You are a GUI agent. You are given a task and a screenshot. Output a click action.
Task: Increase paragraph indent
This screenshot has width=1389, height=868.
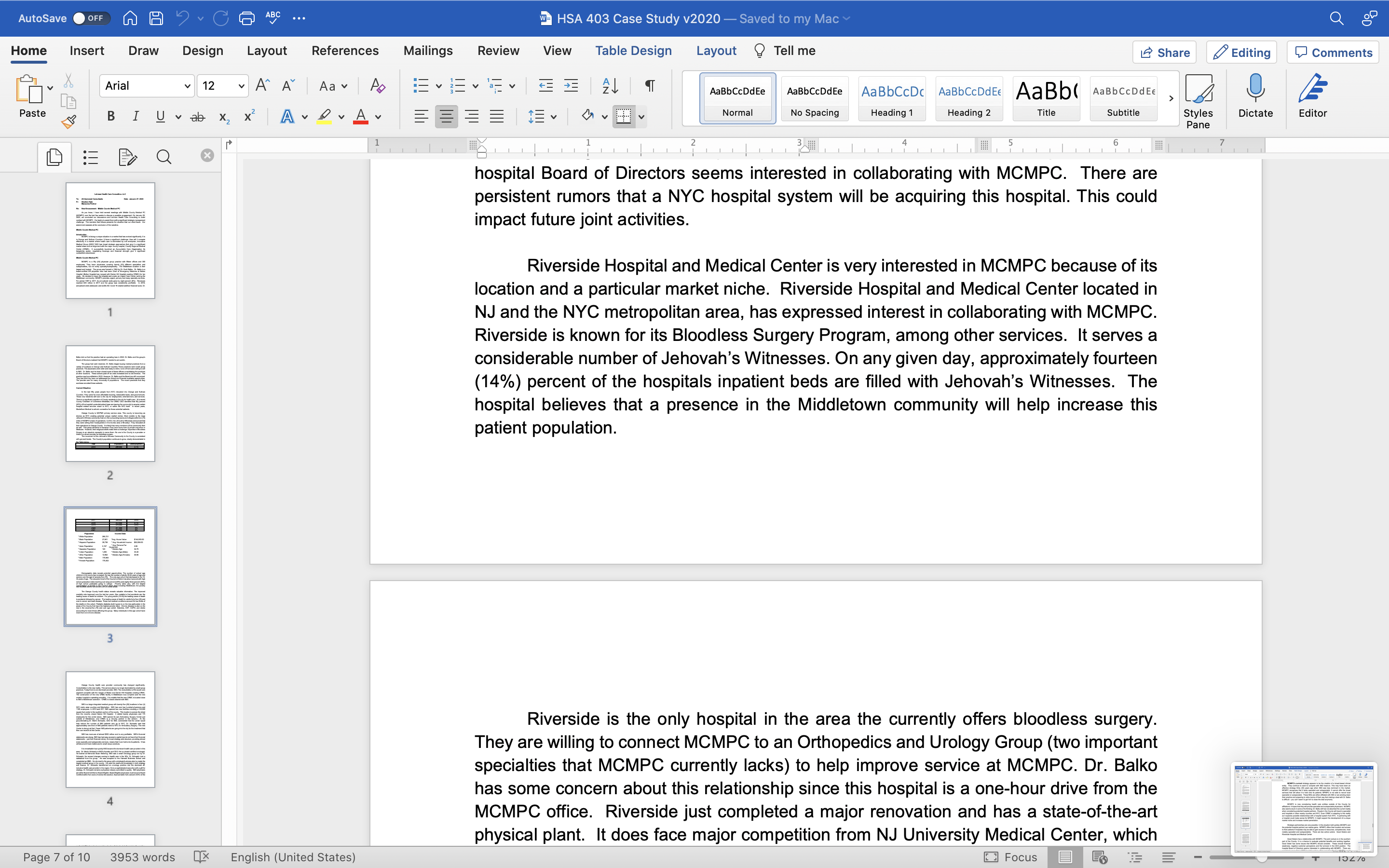pyautogui.click(x=571, y=85)
